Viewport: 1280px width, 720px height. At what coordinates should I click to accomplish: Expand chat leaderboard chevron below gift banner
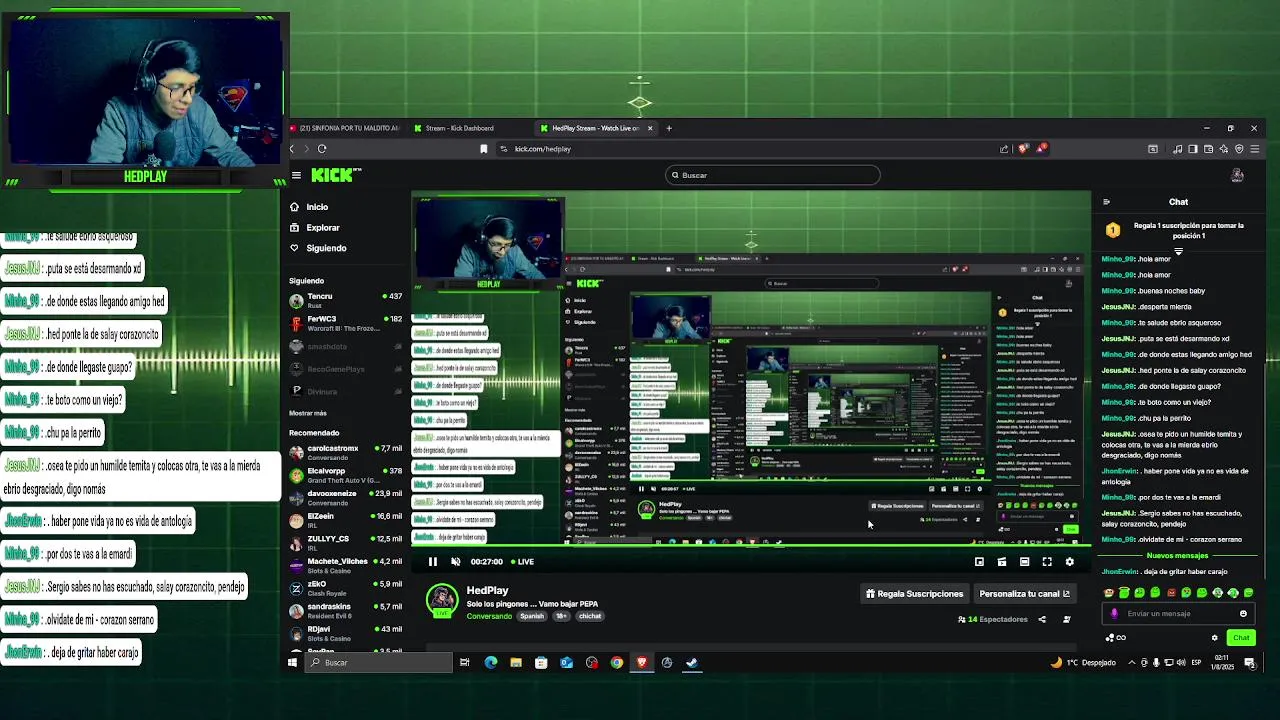tap(1178, 251)
